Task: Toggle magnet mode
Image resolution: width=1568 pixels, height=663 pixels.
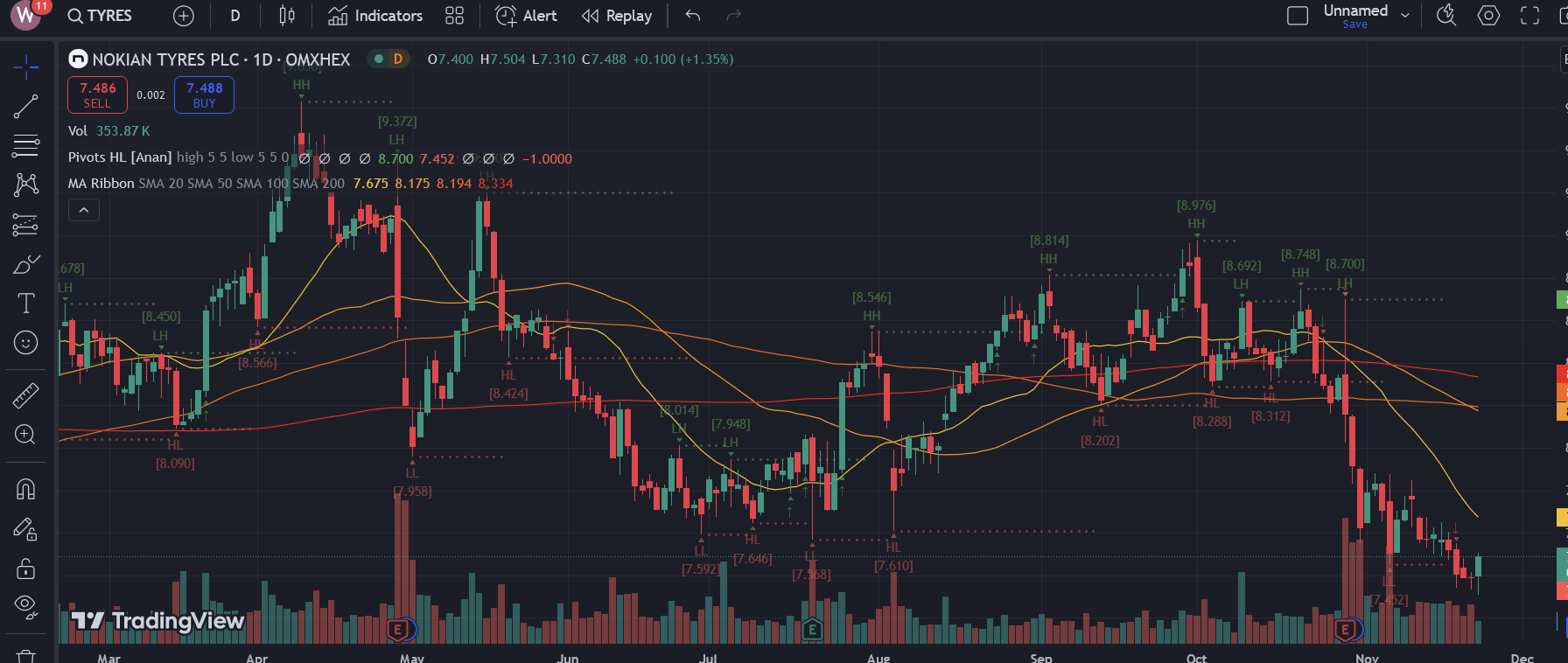Action: [25, 489]
